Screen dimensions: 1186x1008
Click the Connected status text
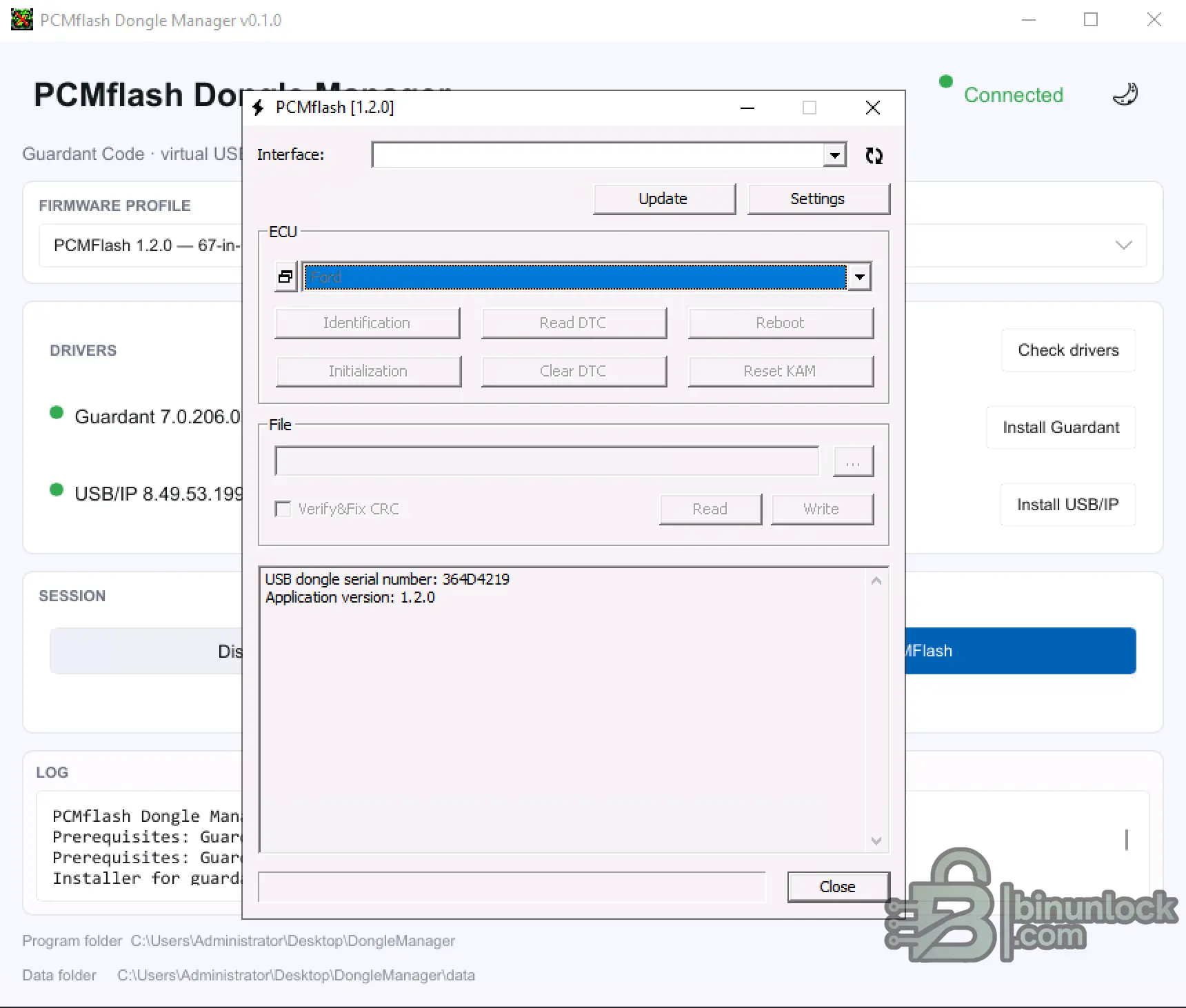pos(1014,94)
